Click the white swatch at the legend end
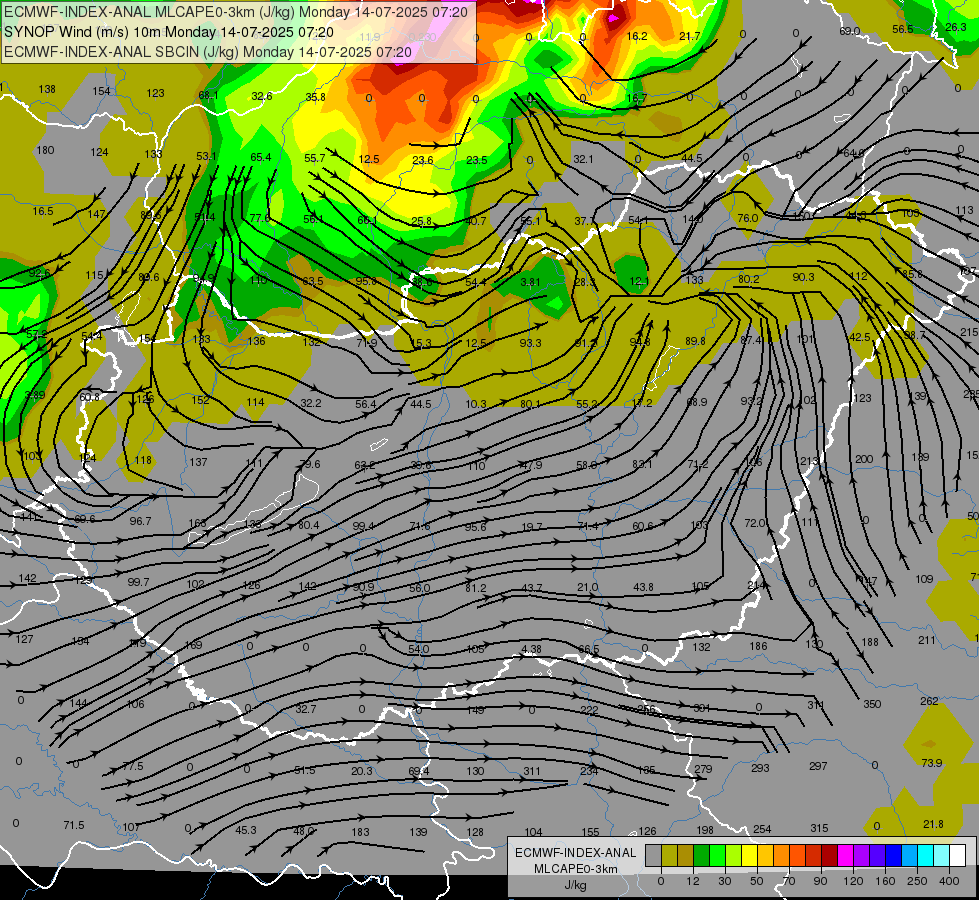The width and height of the screenshot is (979, 900). coord(958,856)
